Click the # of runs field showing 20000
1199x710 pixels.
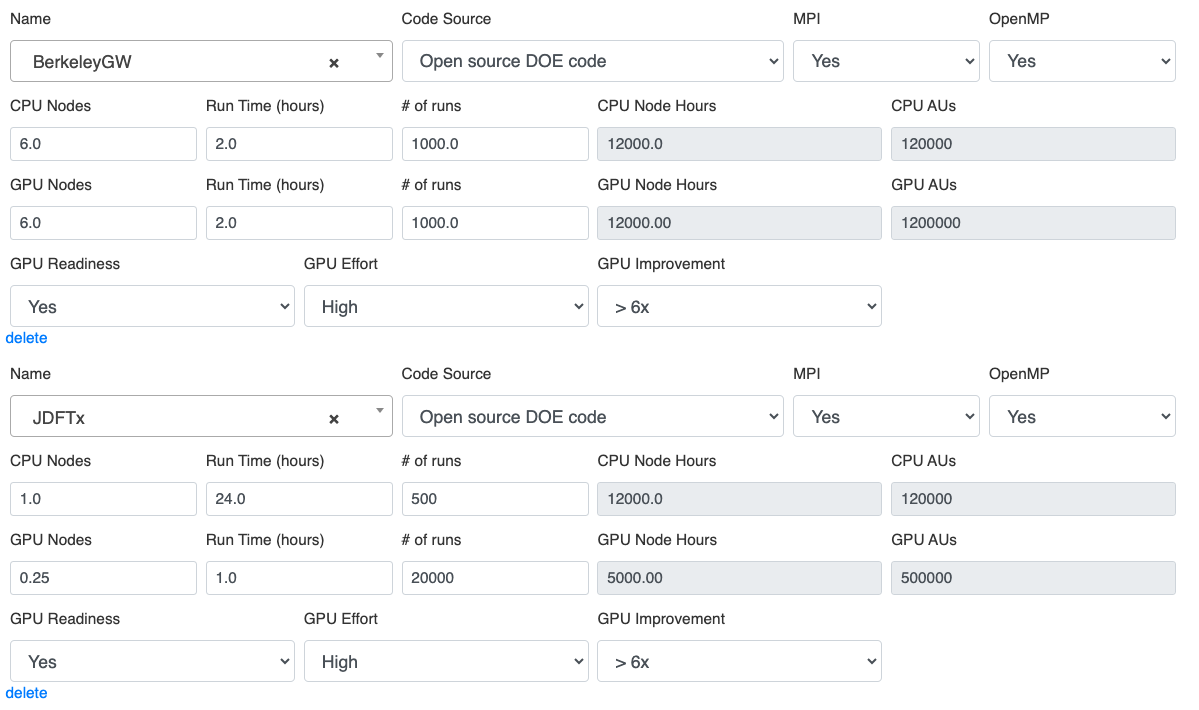pos(495,578)
